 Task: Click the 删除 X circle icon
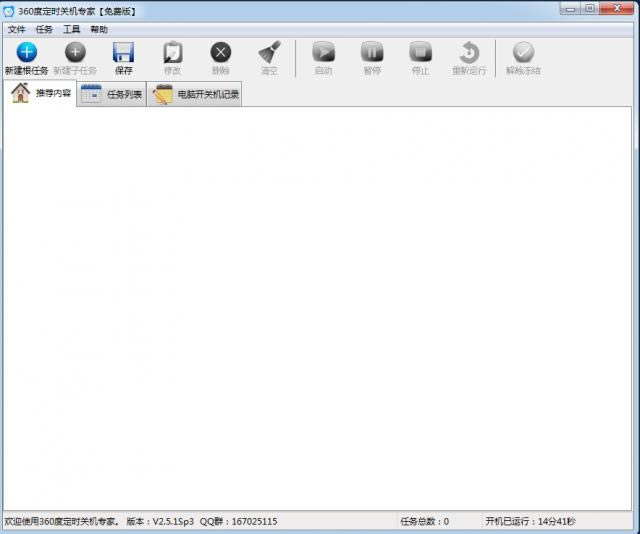point(221,52)
